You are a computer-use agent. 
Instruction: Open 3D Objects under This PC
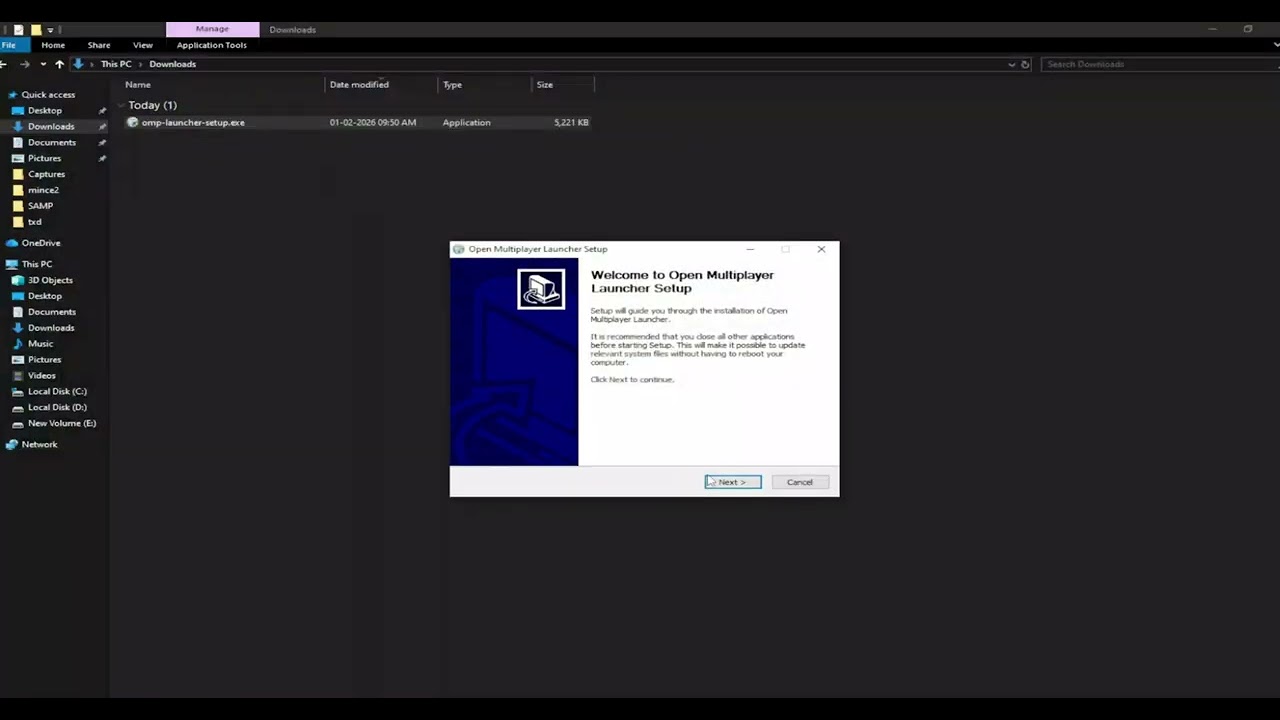coord(50,280)
